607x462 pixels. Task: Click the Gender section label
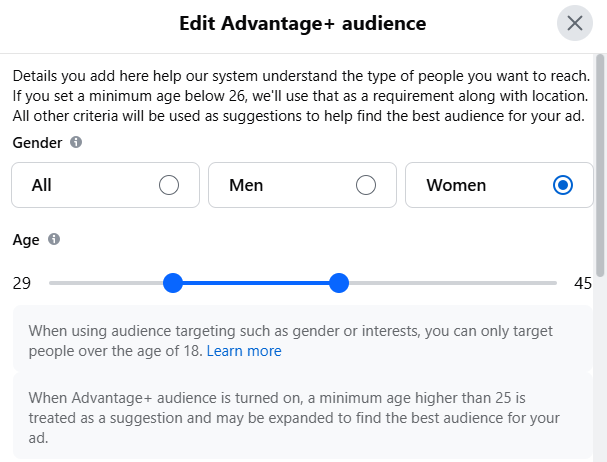[37, 143]
